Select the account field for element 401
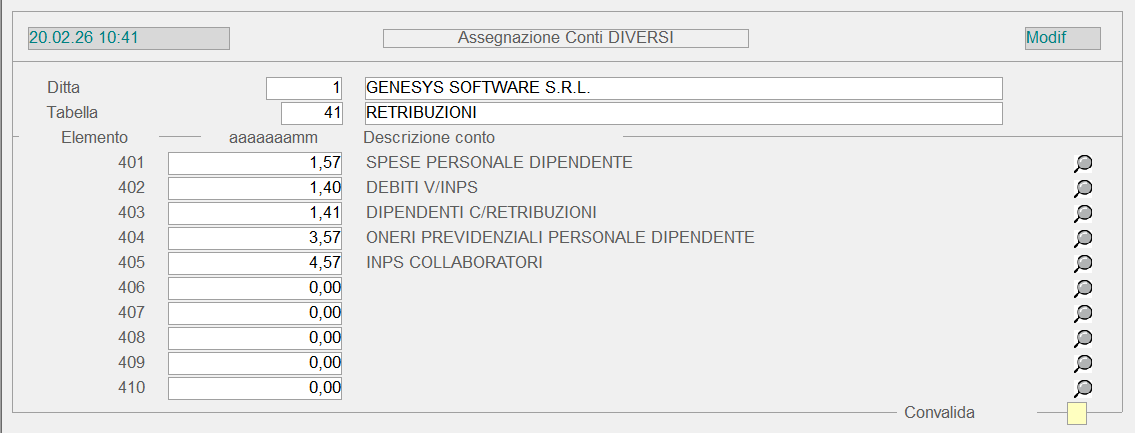 [x=255, y=163]
